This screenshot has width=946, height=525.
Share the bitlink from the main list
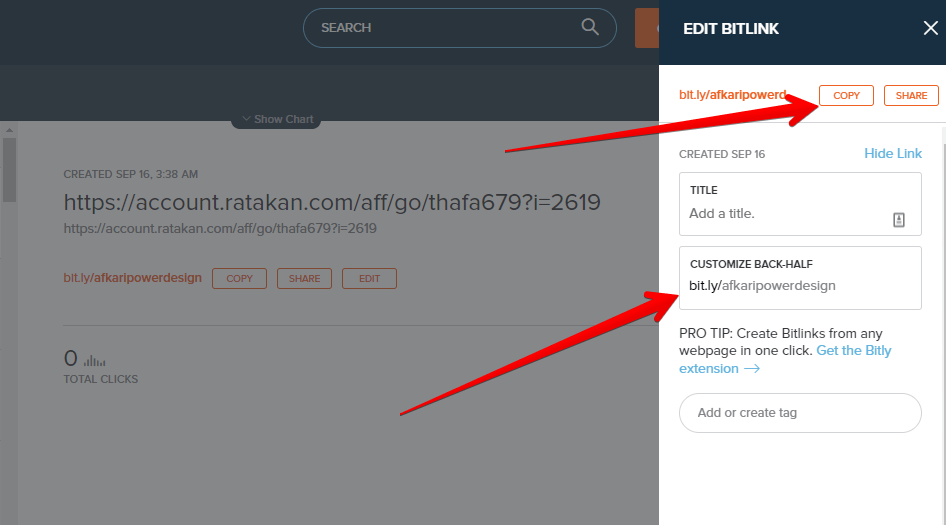(304, 279)
